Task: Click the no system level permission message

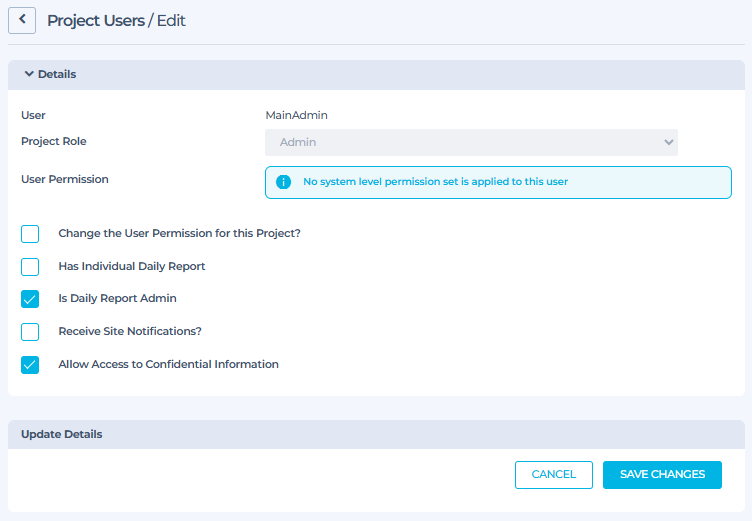Action: point(435,182)
